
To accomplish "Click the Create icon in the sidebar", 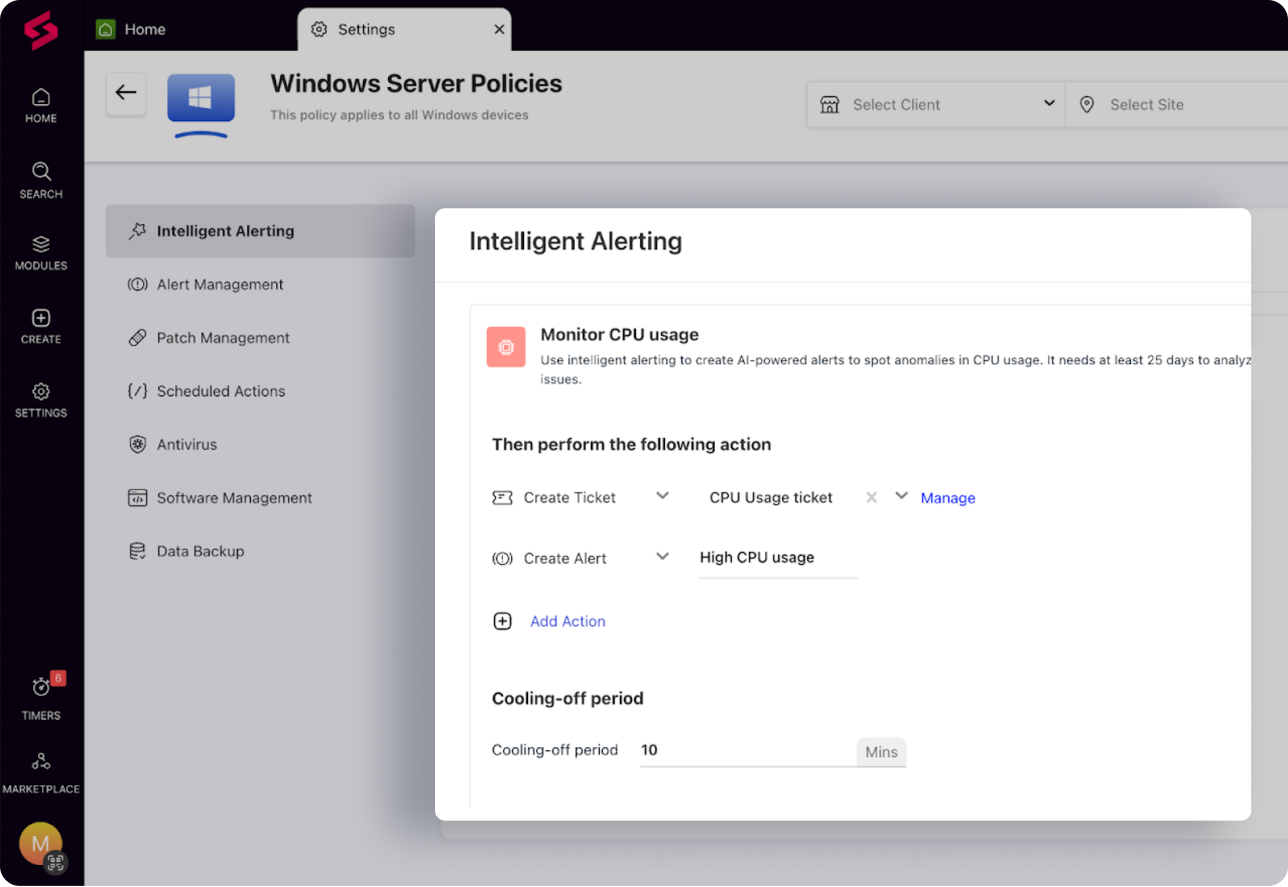I will tap(40, 325).
